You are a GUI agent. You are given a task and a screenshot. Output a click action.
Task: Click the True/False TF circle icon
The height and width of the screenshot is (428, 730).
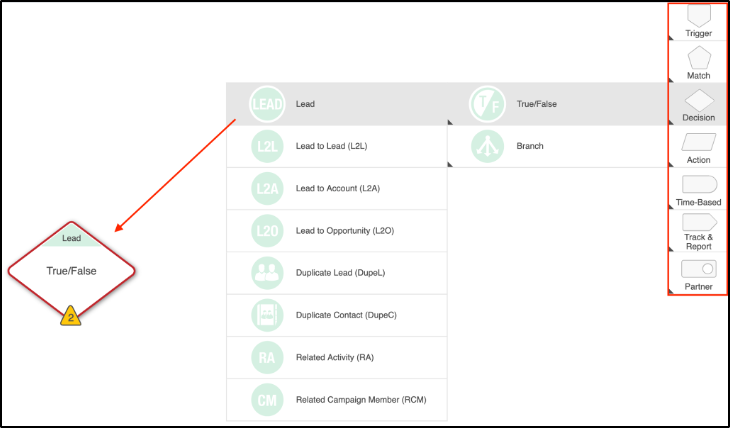[487, 103]
